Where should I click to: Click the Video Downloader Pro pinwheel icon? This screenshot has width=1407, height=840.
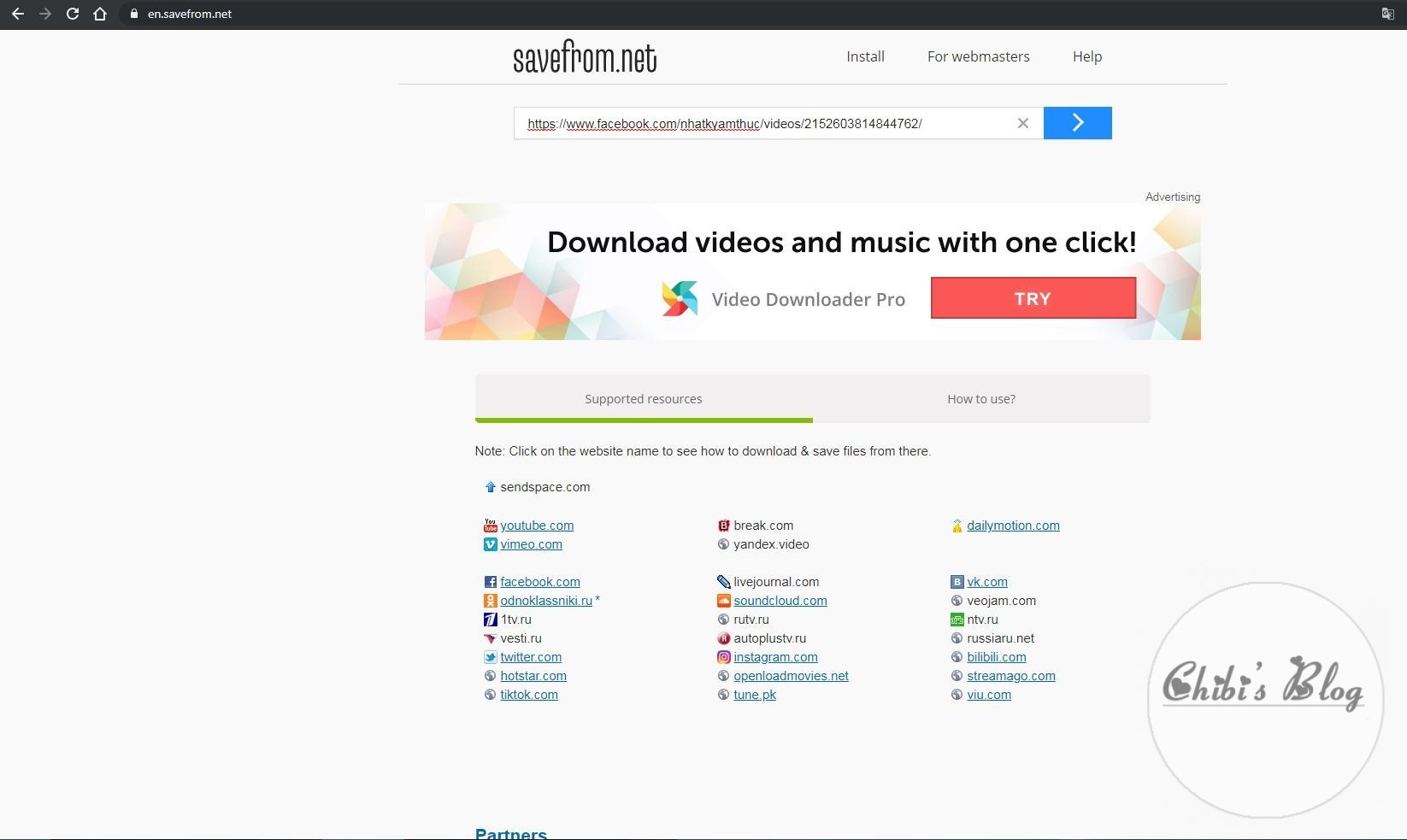[x=680, y=299]
